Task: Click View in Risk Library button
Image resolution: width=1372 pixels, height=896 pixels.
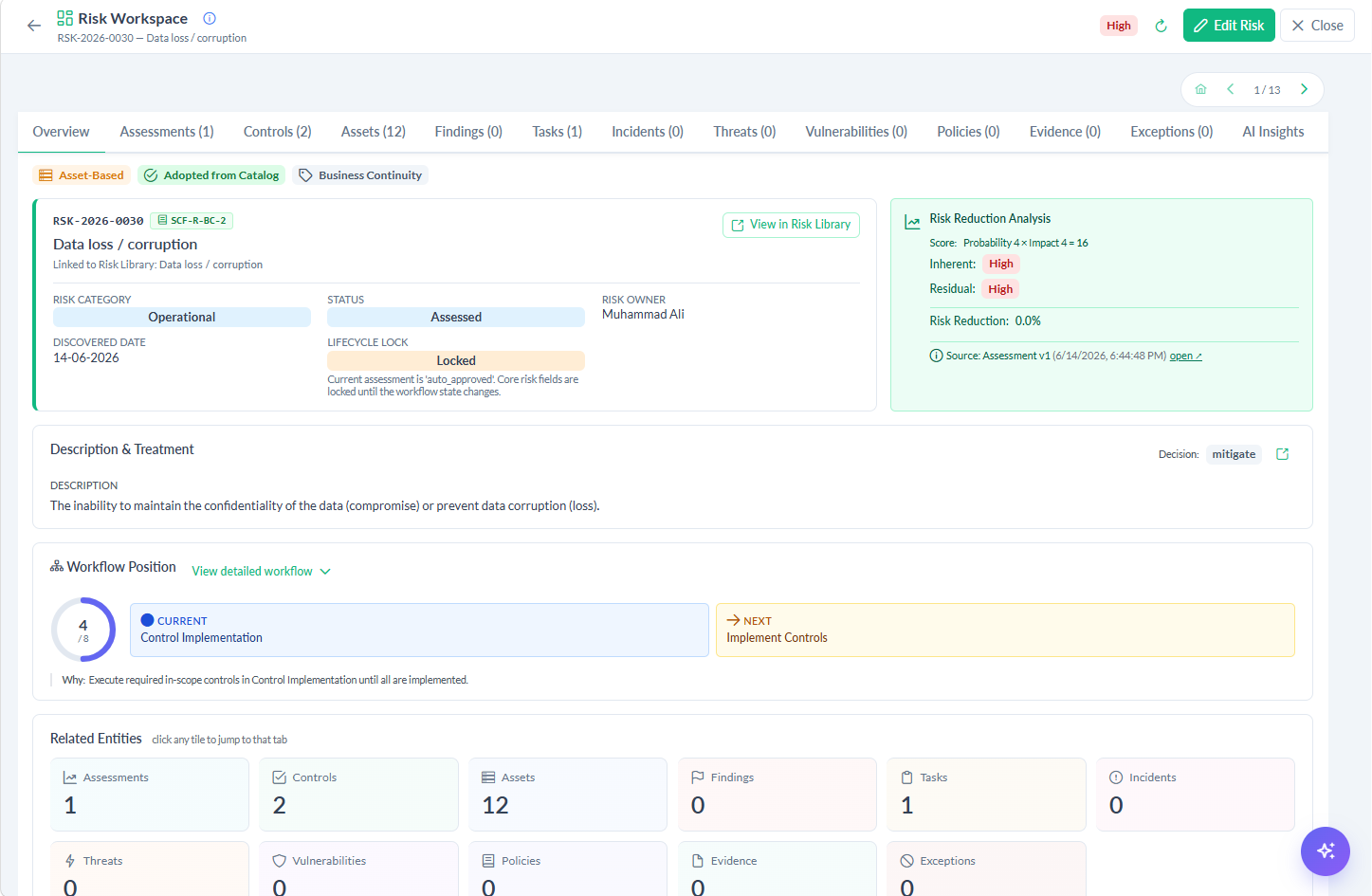Action: click(791, 225)
